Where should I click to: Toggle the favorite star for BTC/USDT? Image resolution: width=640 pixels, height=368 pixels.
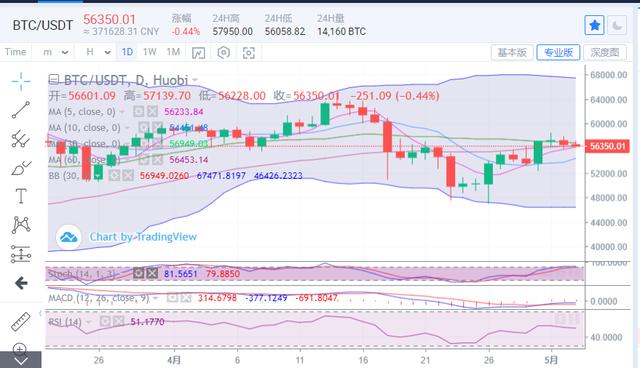[594, 26]
